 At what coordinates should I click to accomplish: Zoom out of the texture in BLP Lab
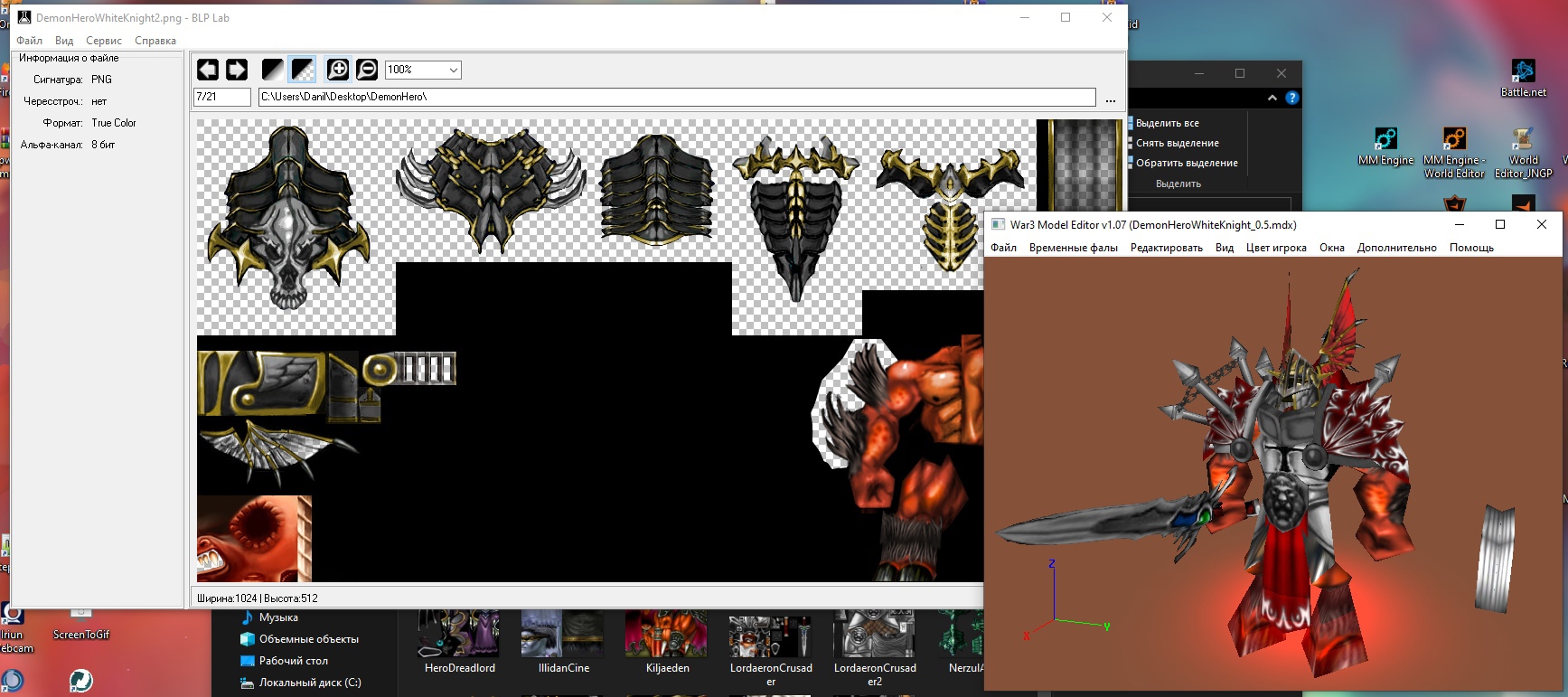367,70
